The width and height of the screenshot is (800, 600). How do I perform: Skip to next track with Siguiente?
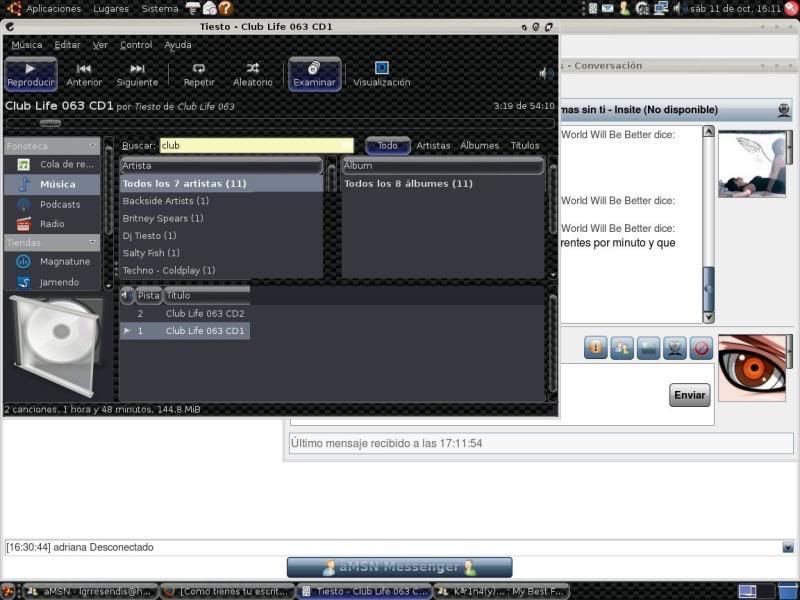tap(137, 74)
